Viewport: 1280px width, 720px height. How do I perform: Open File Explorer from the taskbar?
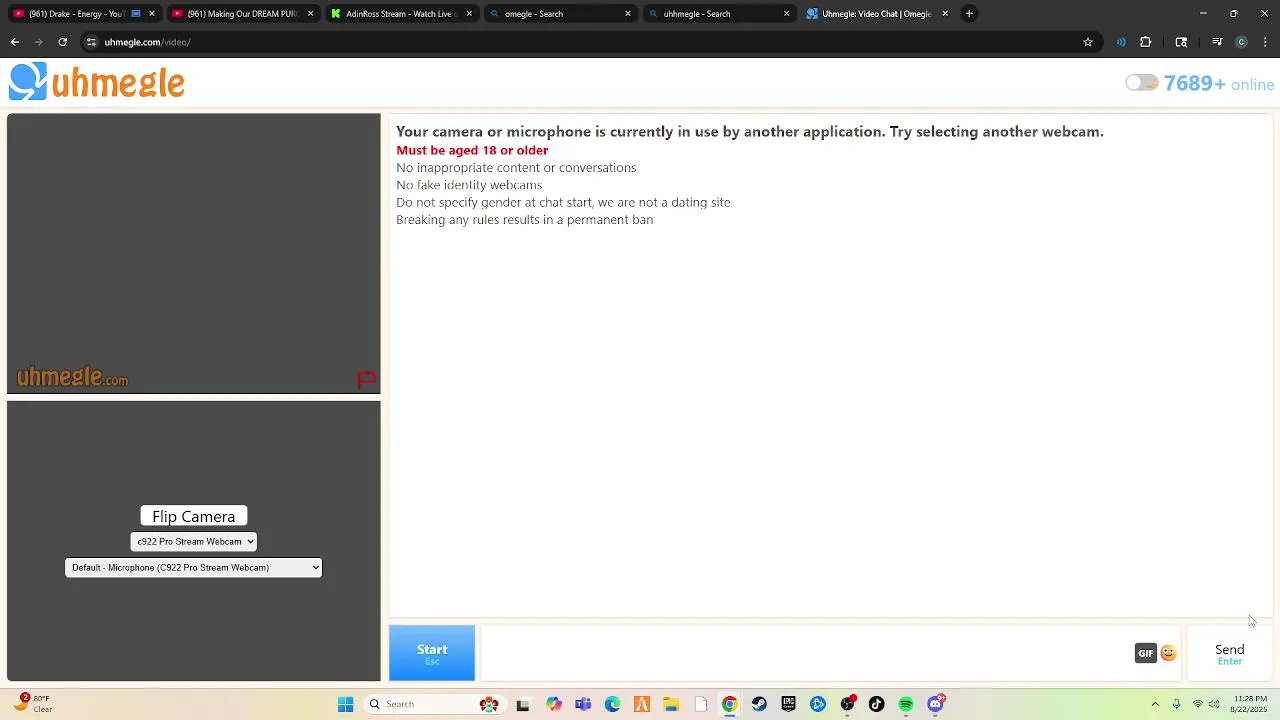point(671,704)
